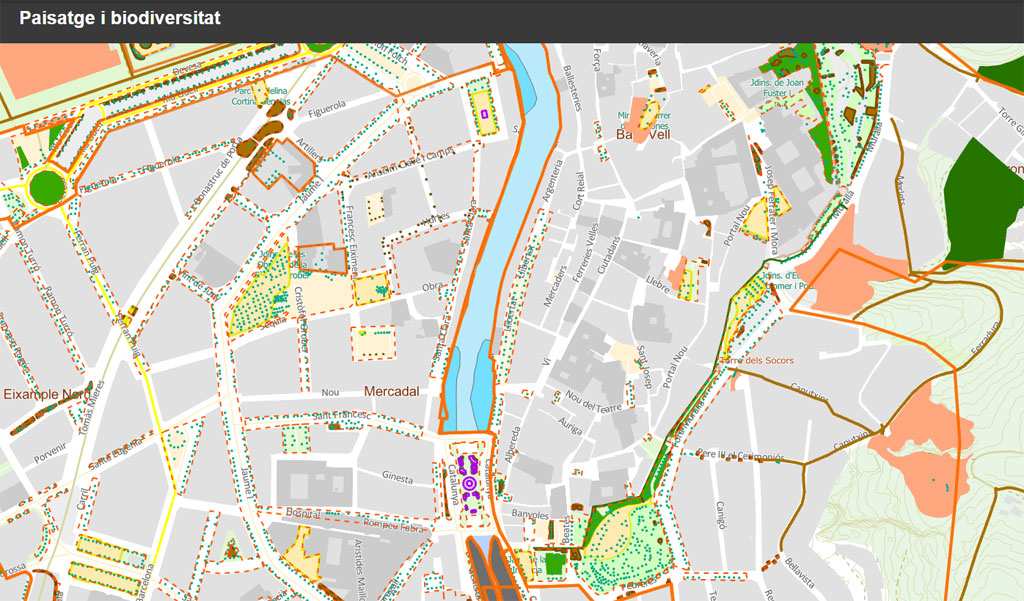The image size is (1024, 601).
Task: Click the Torre dels Socors label
Action: (756, 360)
